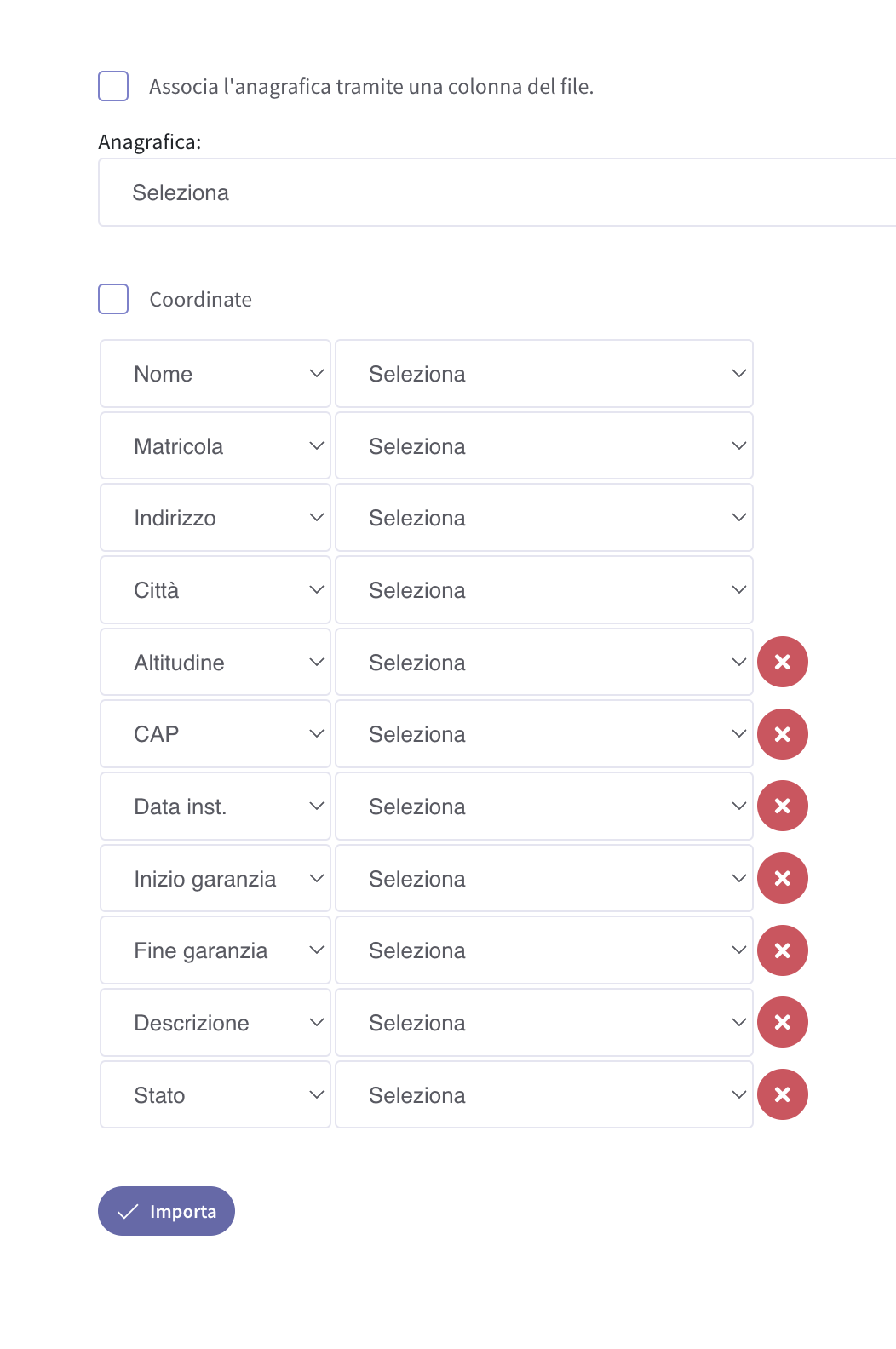
Task: Expand the Altitudine field name dropdown
Action: coord(215,662)
